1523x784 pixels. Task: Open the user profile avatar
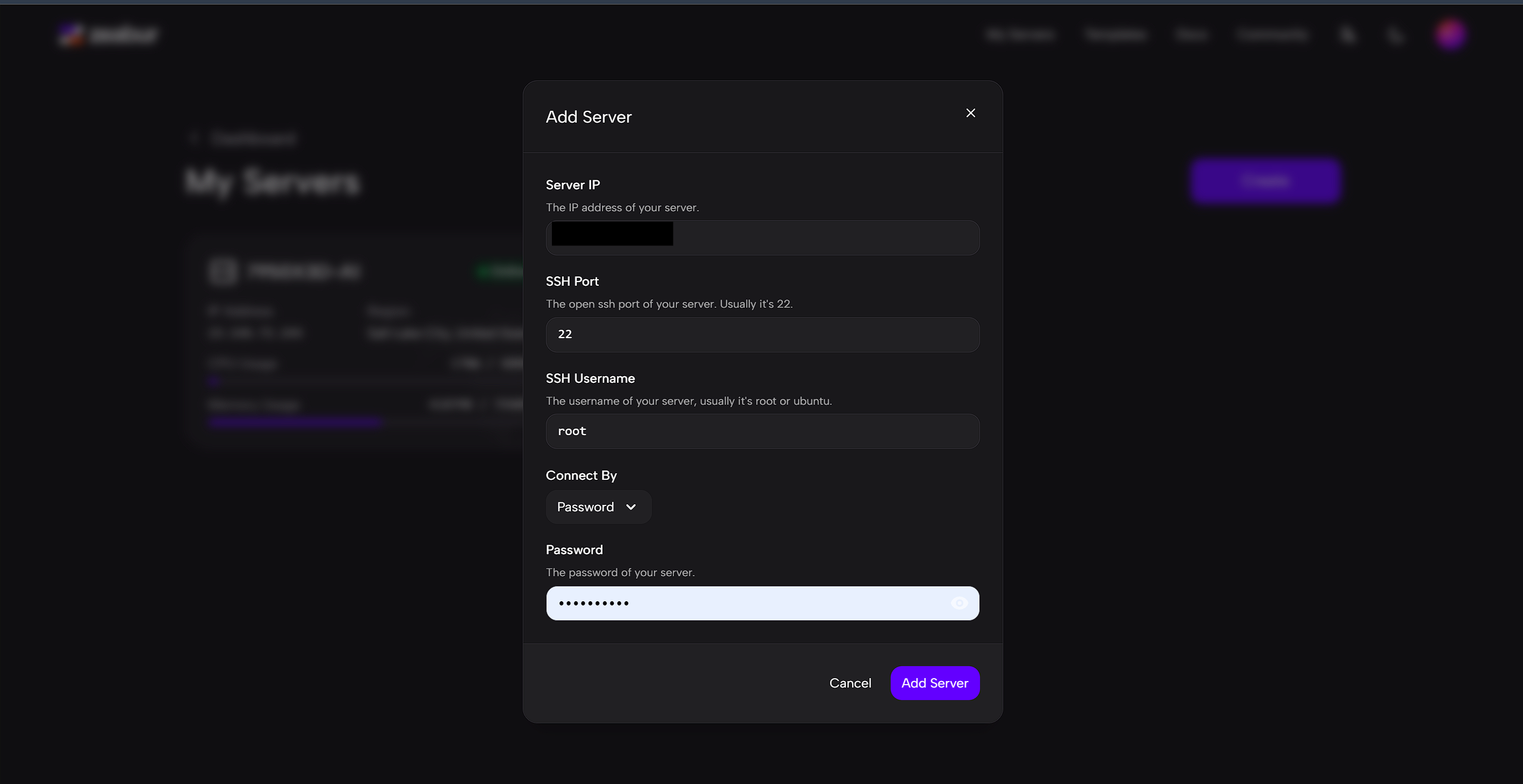1450,35
